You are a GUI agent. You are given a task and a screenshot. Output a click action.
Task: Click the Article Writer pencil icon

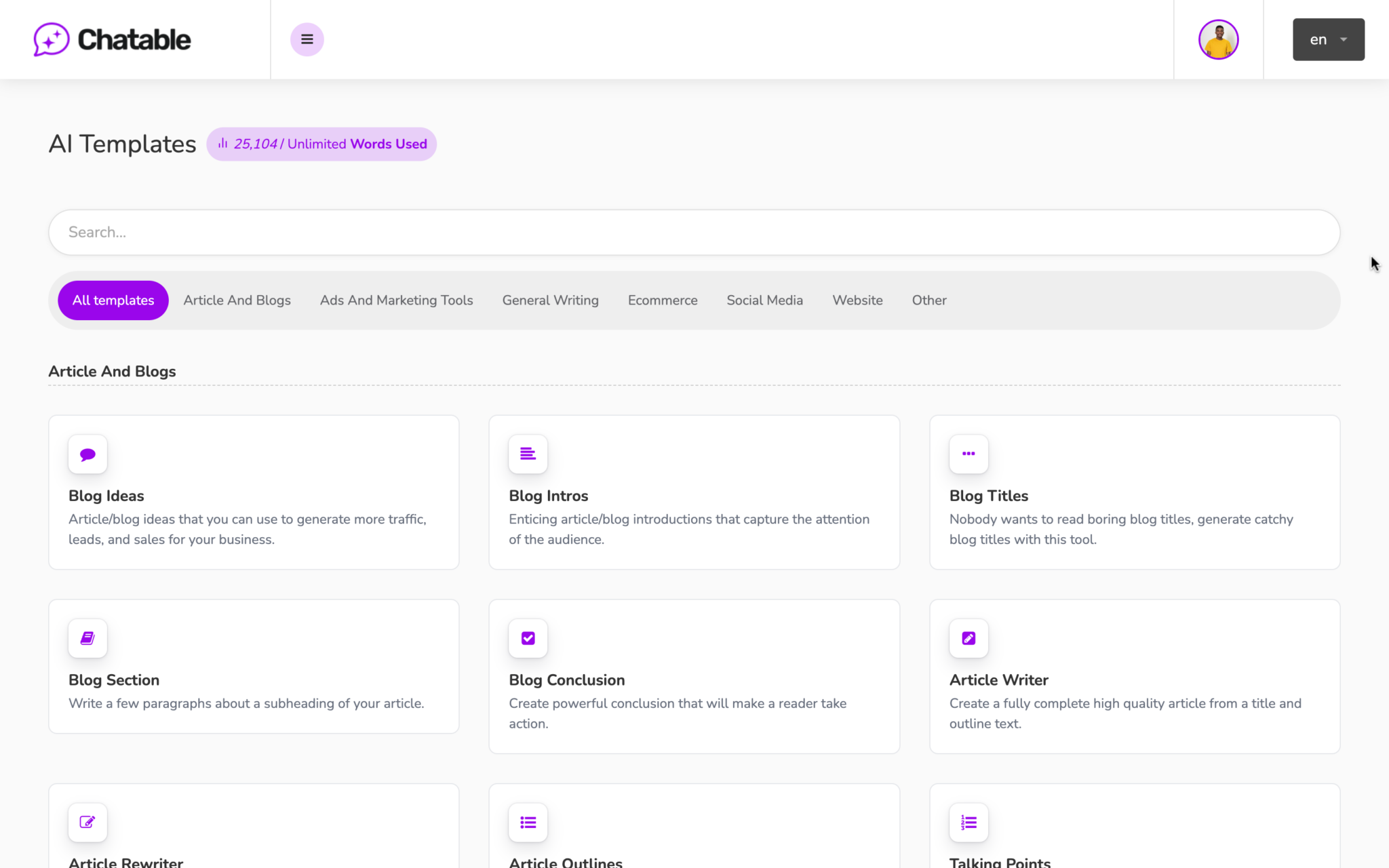point(969,638)
